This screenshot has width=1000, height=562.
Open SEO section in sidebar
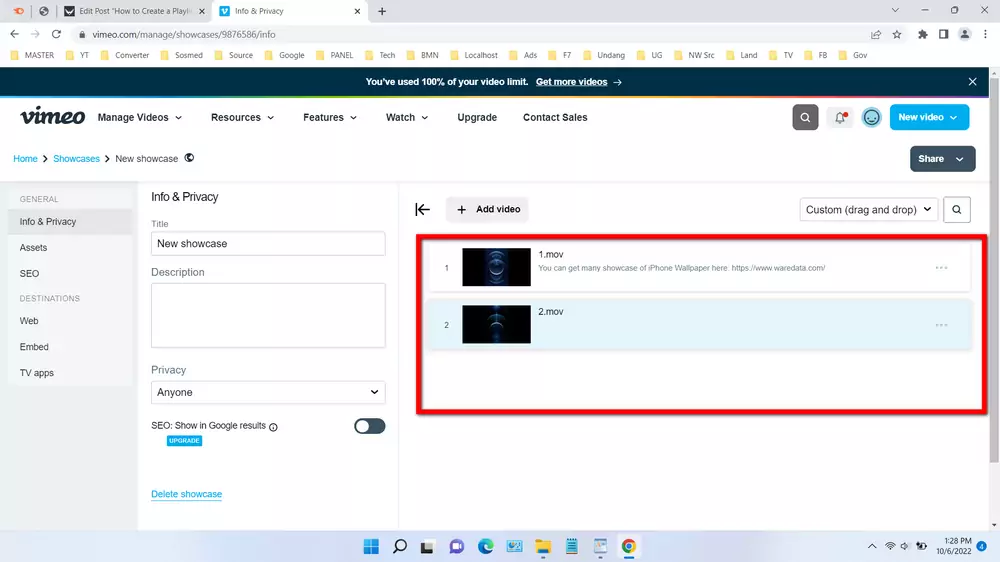(x=29, y=274)
